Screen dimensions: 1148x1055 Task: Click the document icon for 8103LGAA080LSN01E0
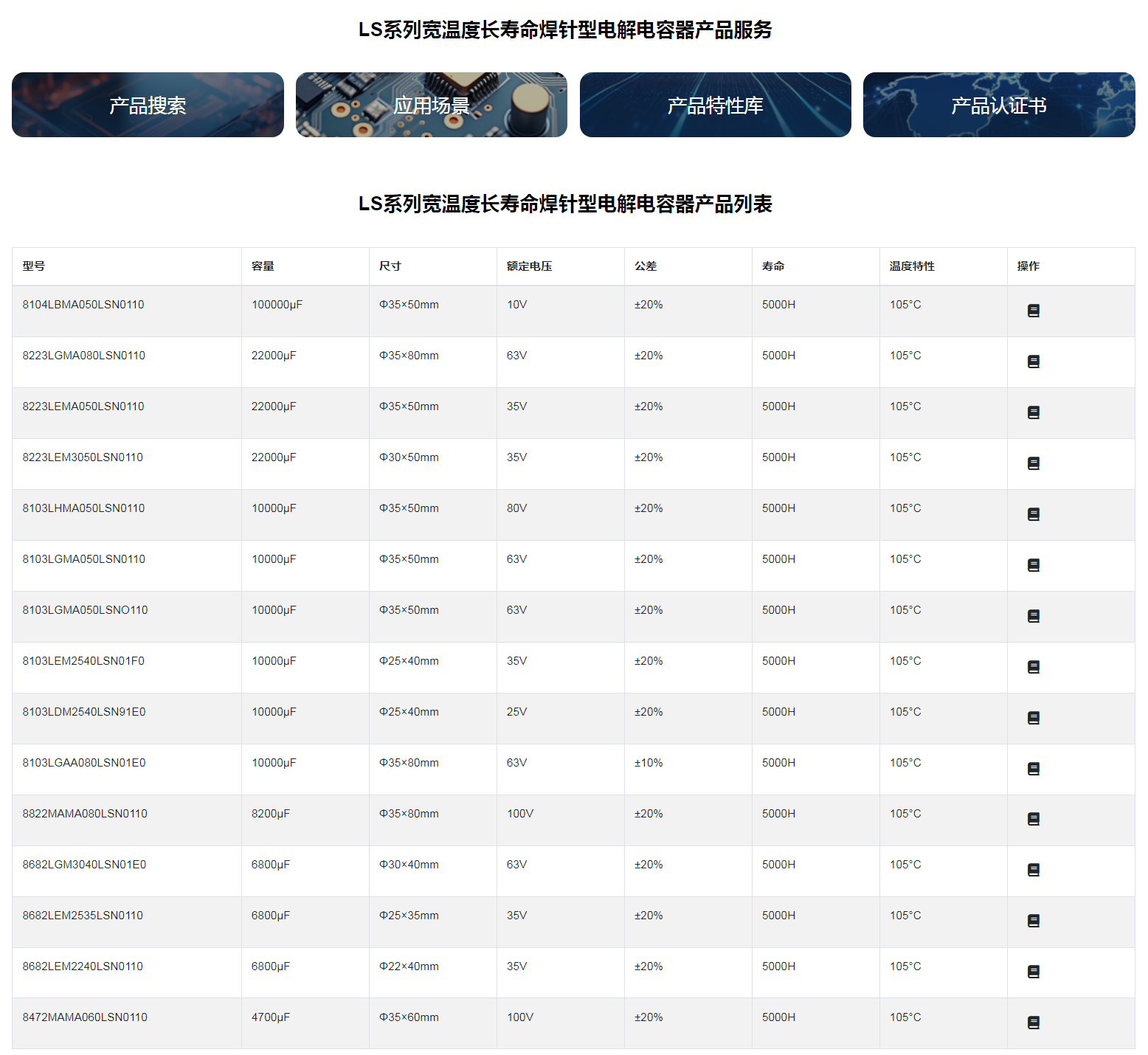click(1033, 769)
